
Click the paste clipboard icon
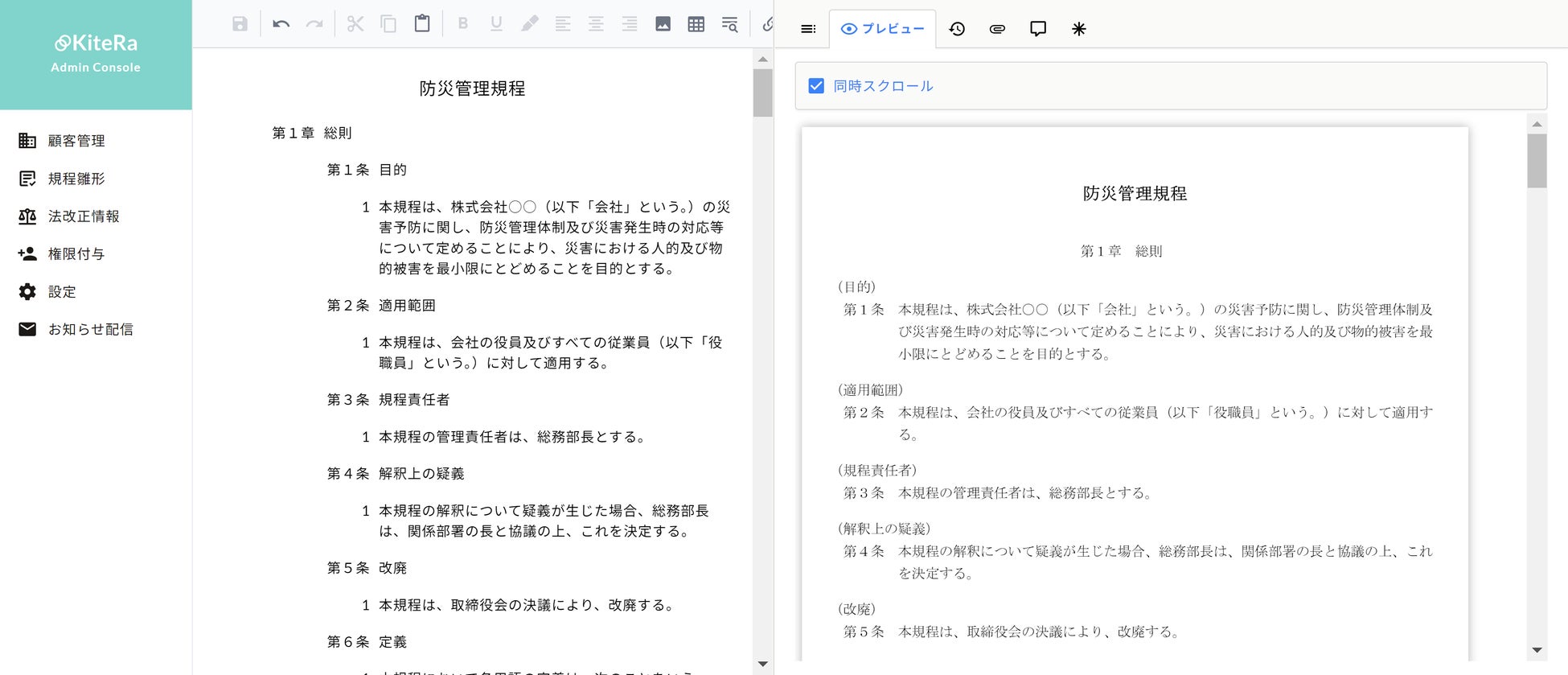coord(421,24)
